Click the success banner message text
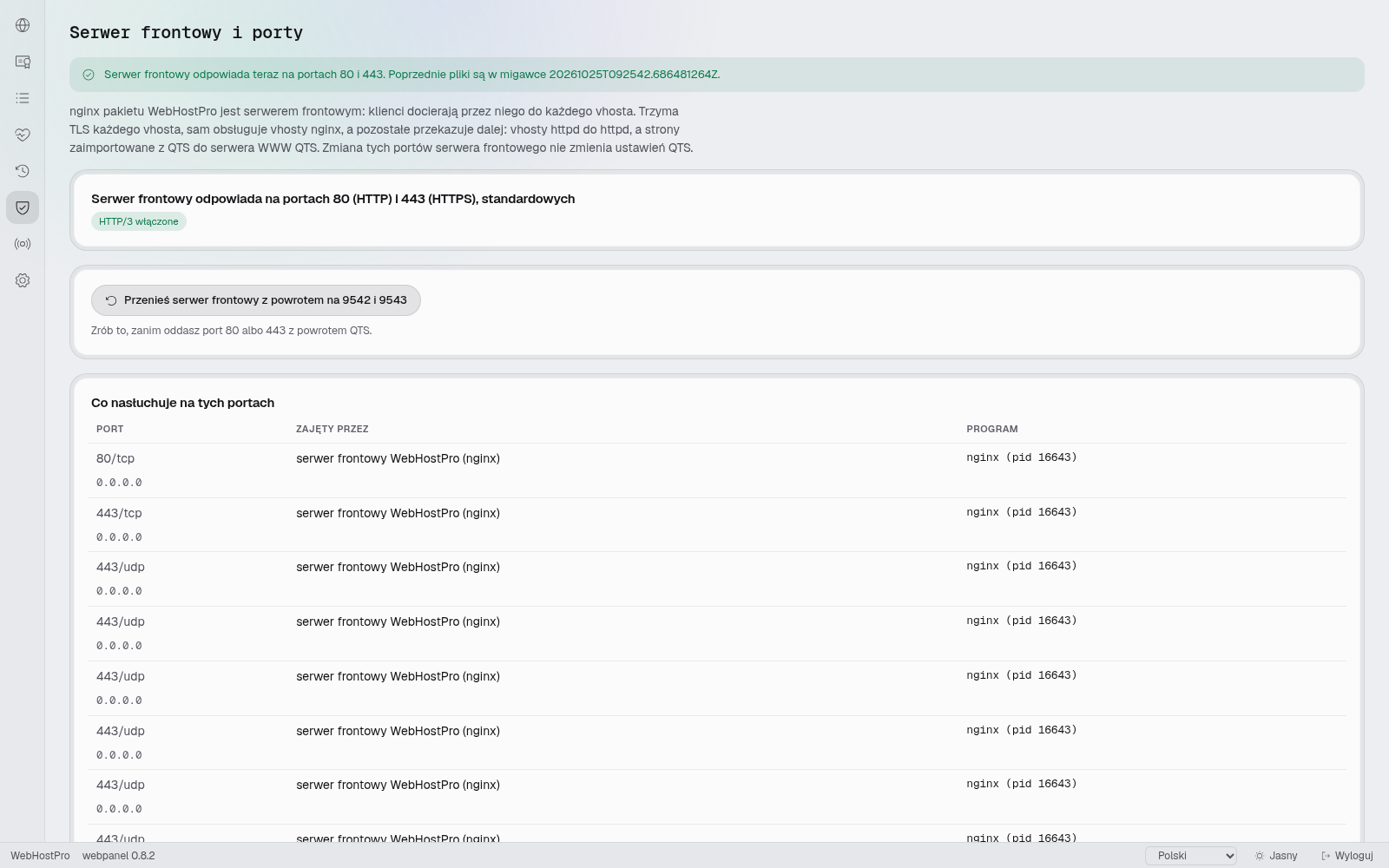This screenshot has width=1389, height=868. [411, 75]
